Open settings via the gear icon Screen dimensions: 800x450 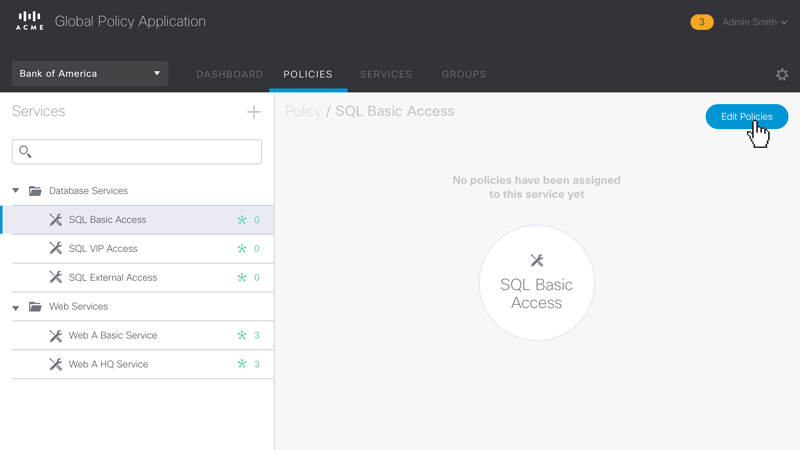782,75
